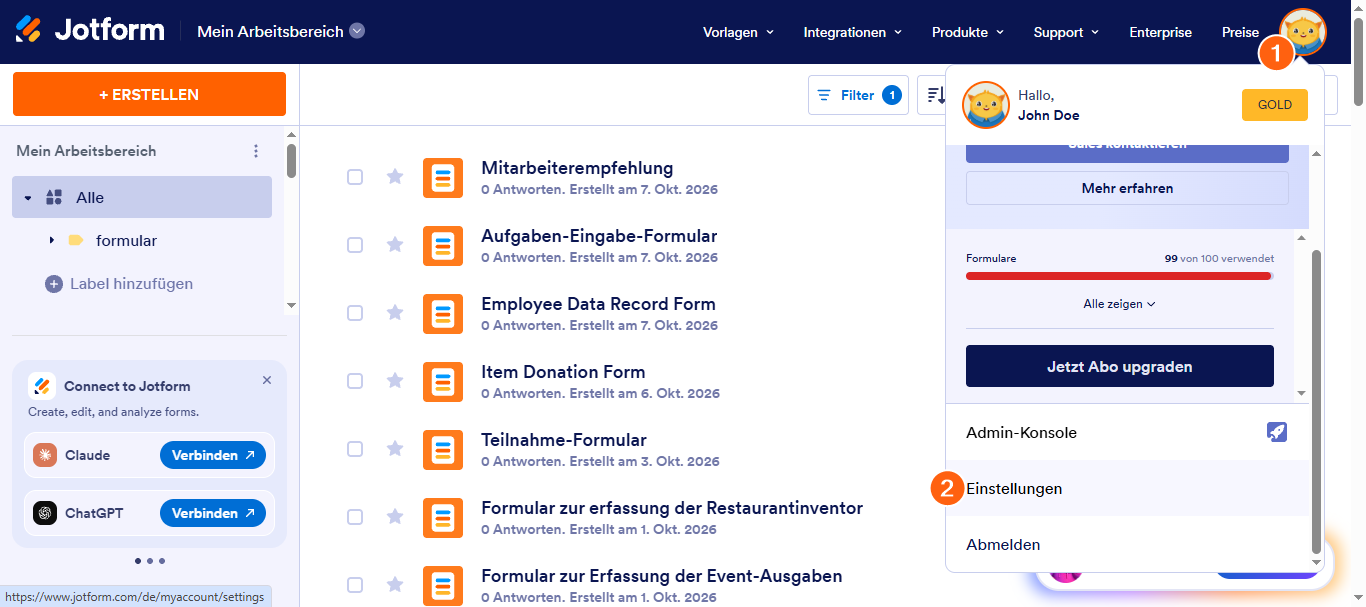Open the user avatar in the top bar
Screen dimensions: 1366x607
(1303, 32)
